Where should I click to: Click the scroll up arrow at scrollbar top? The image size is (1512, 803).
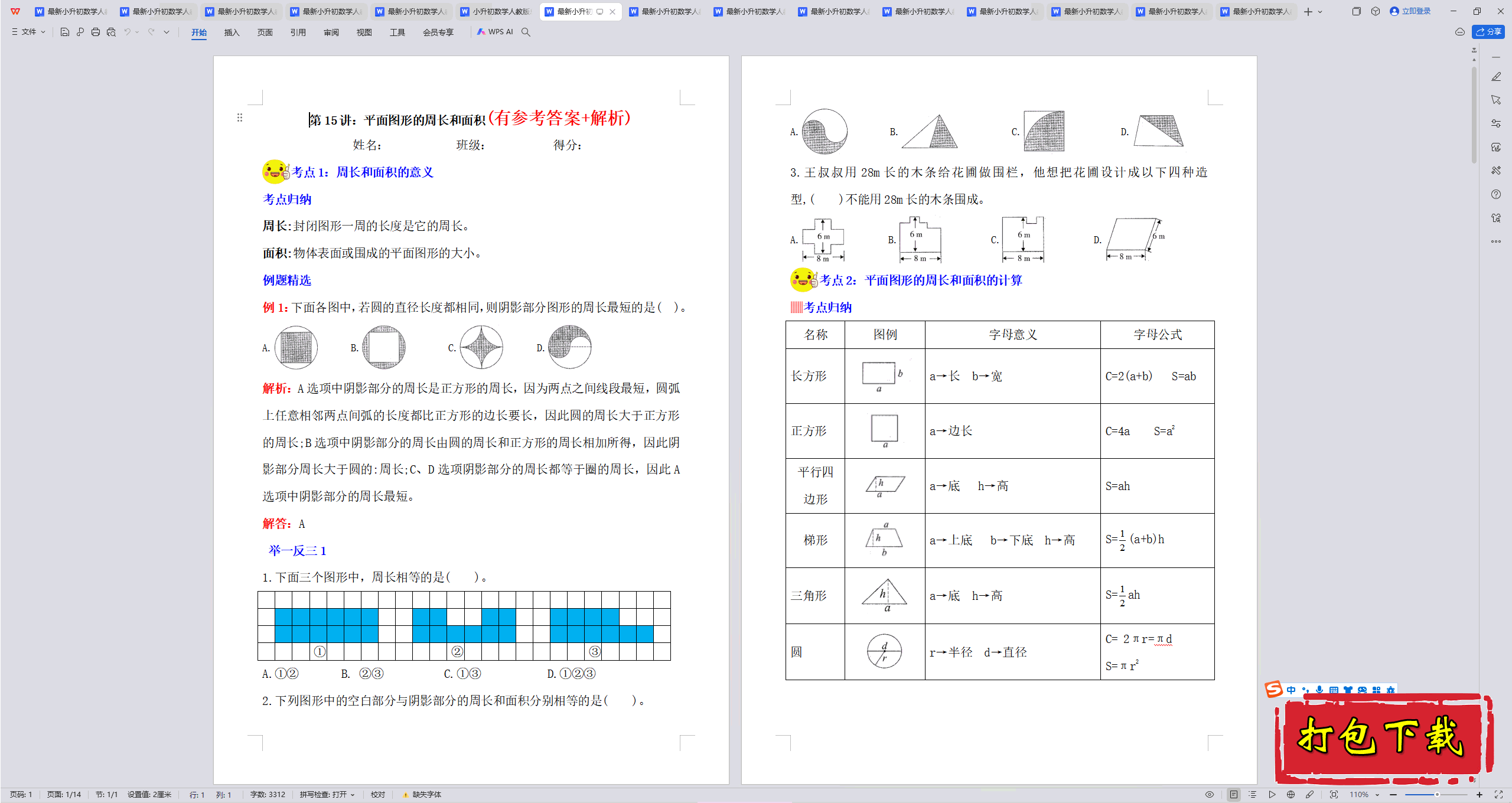pyautogui.click(x=1475, y=59)
